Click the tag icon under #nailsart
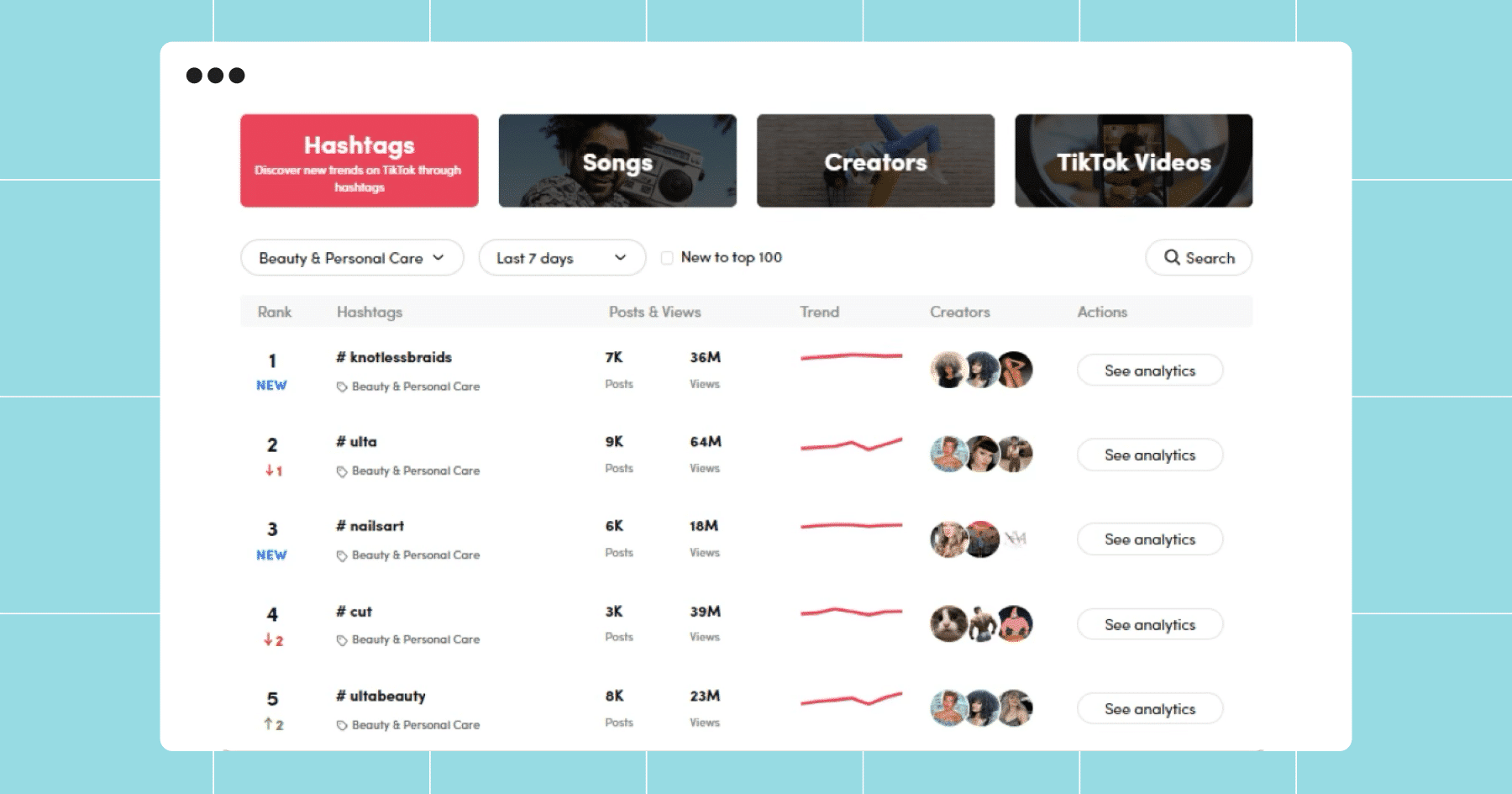 [x=342, y=555]
